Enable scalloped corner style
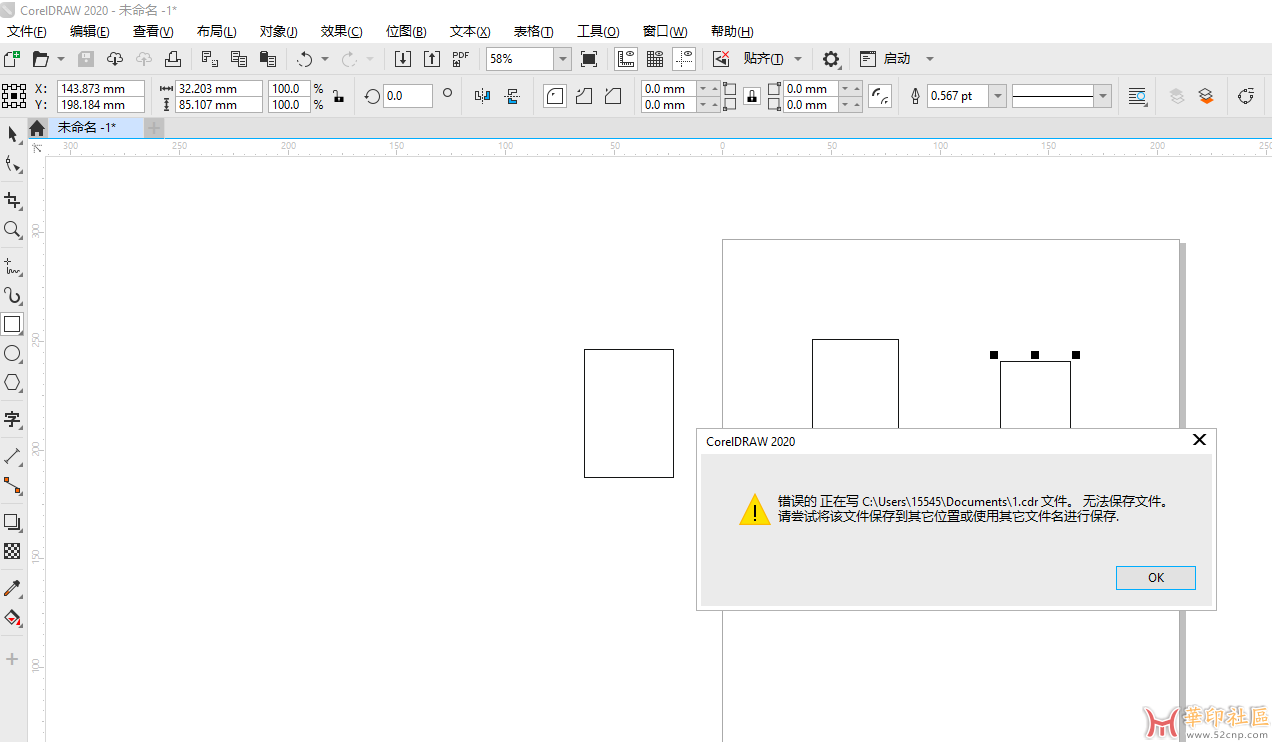This screenshot has height=742, width=1272. point(584,96)
